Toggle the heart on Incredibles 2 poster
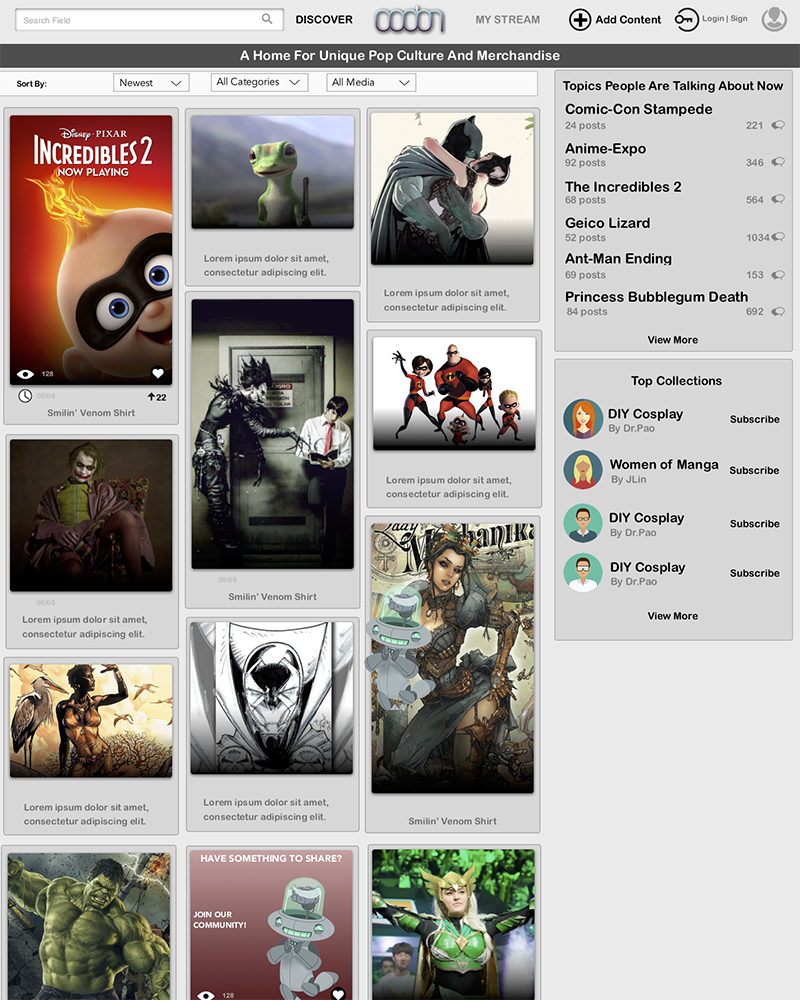Viewport: 800px width, 1000px height. point(158,374)
